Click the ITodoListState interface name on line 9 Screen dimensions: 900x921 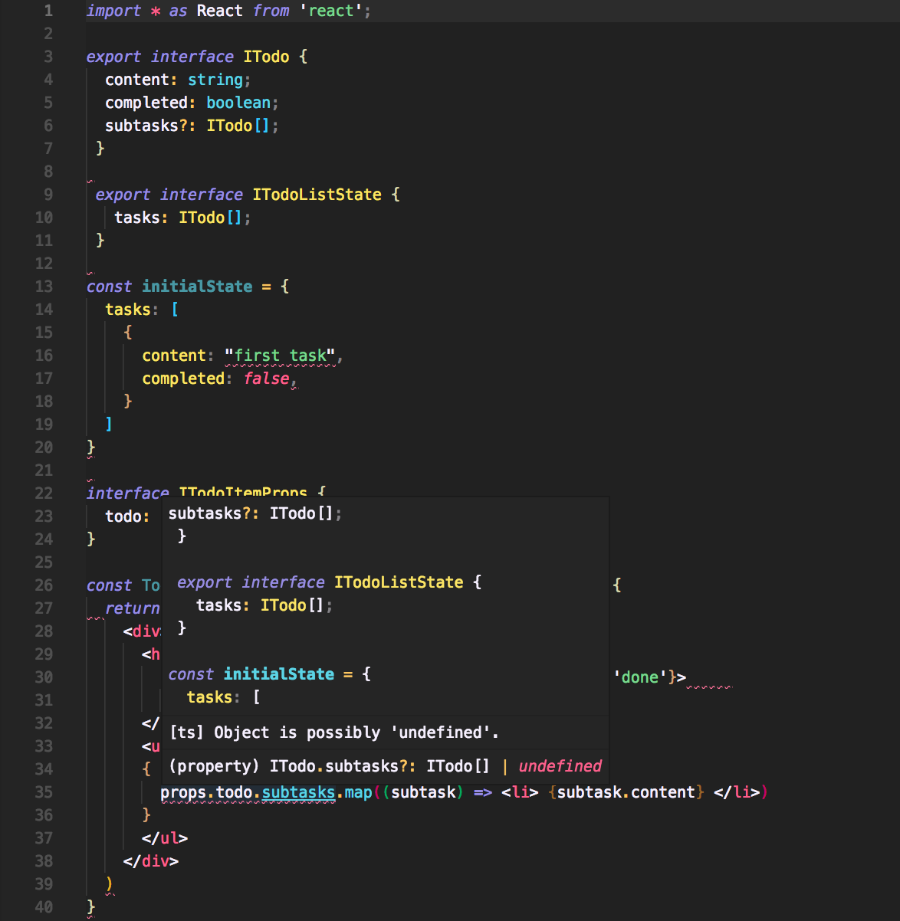tap(317, 194)
